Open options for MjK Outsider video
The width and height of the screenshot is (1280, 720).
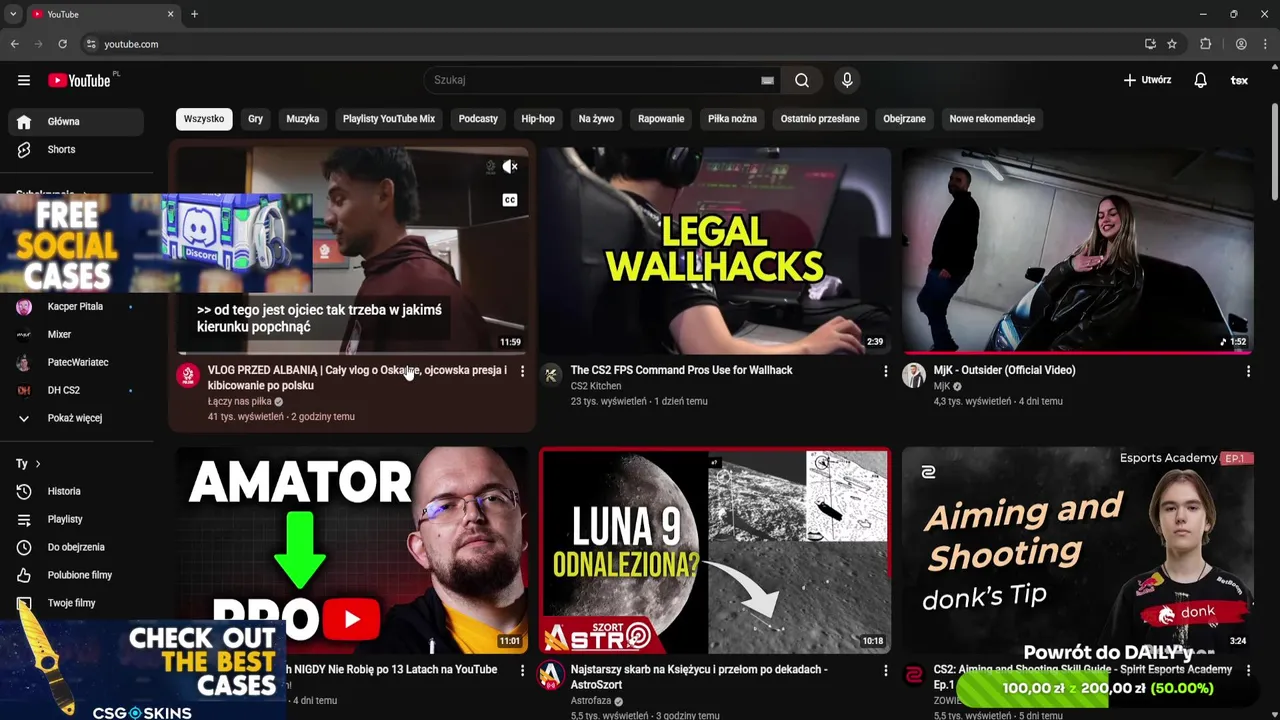tap(1248, 371)
